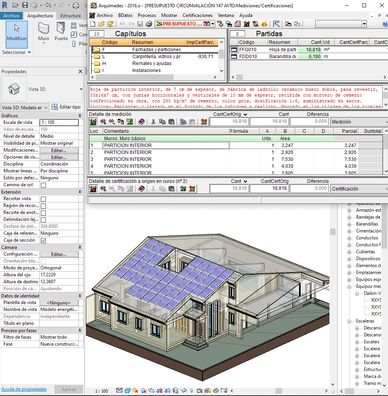Click horizontal scrollbar of Capítulos list
Screen dimensions: 388x396
(154, 77)
